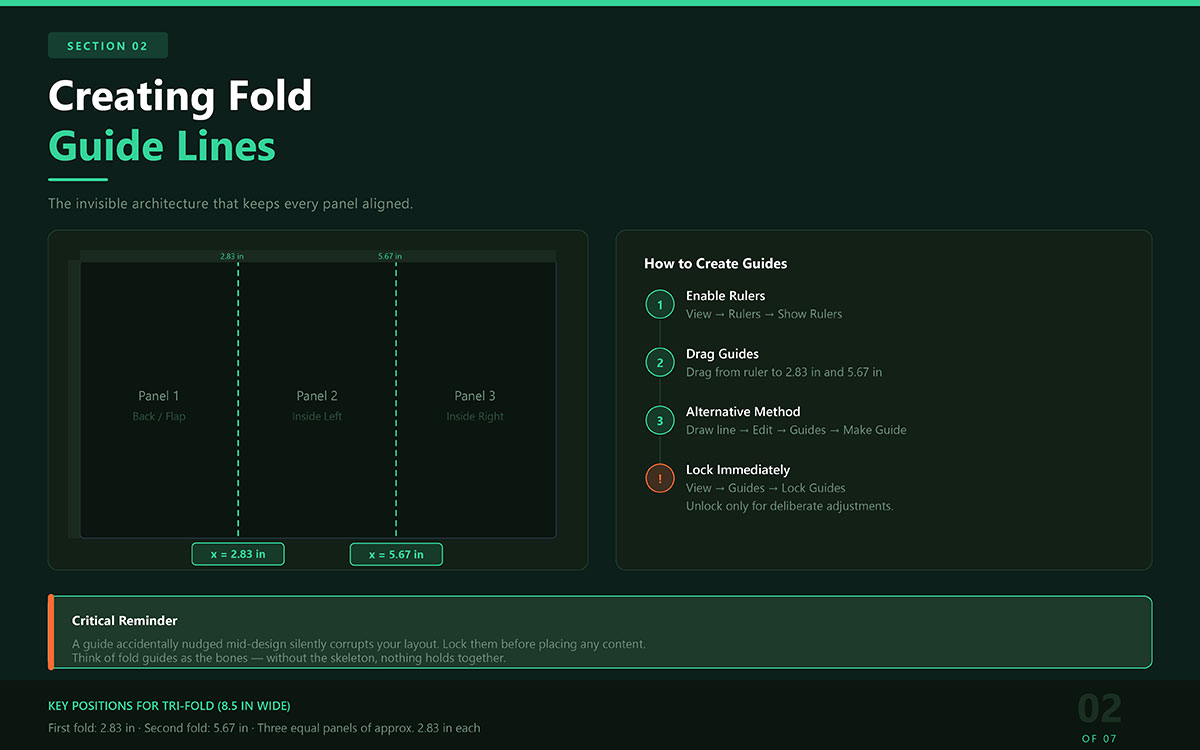
Task: Click the 2.83 in ruler marker
Action: click(232, 257)
